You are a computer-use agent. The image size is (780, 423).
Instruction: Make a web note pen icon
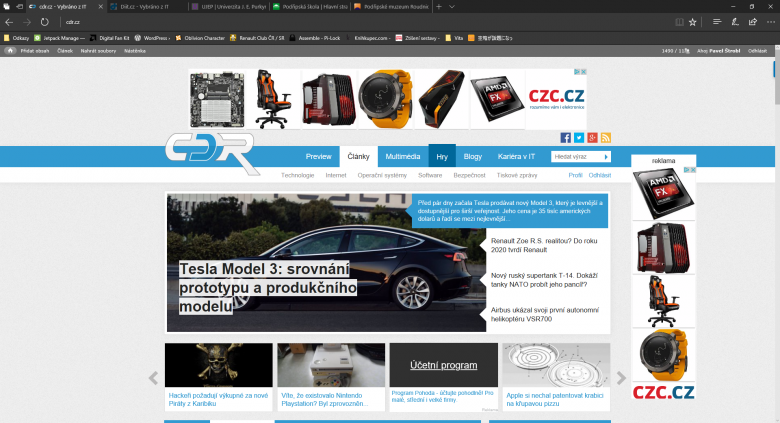735,22
